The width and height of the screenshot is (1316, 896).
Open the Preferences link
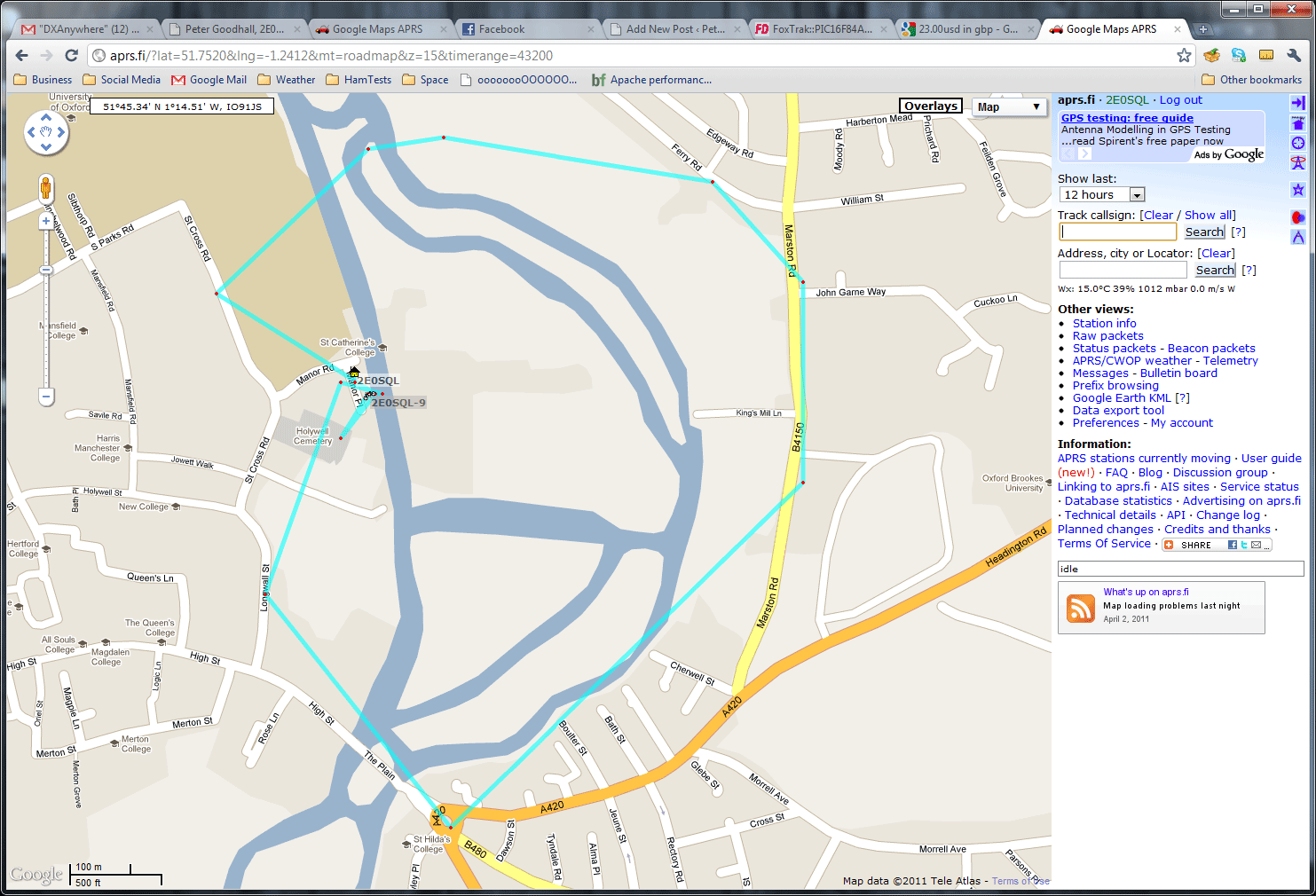tap(1107, 423)
